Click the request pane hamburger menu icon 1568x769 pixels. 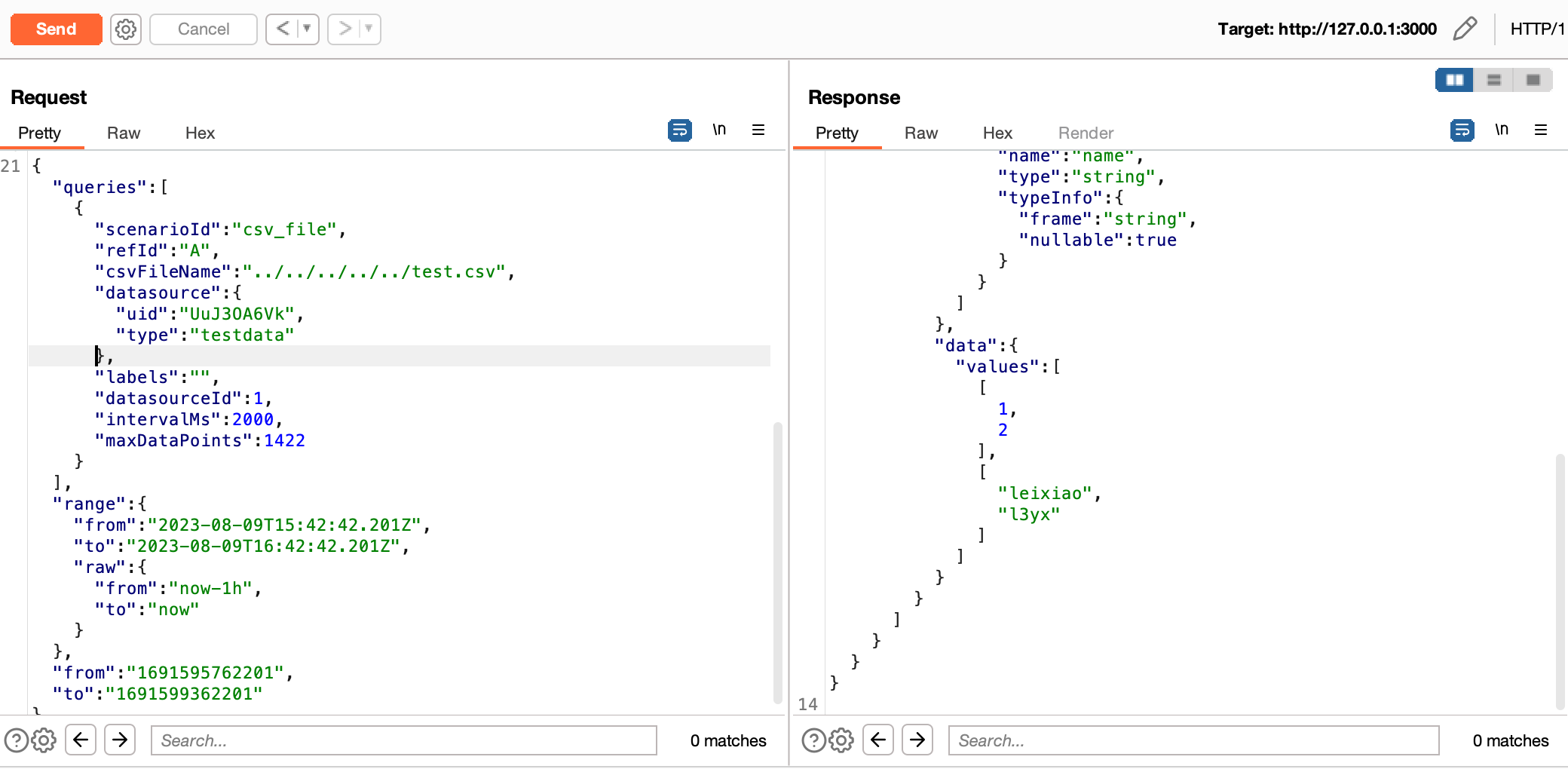758,130
